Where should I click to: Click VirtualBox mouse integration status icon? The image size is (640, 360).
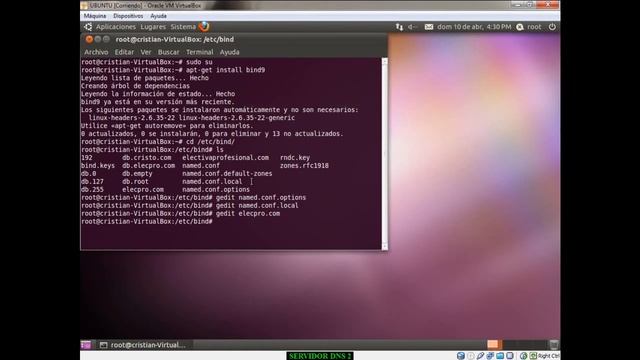tap(523, 356)
